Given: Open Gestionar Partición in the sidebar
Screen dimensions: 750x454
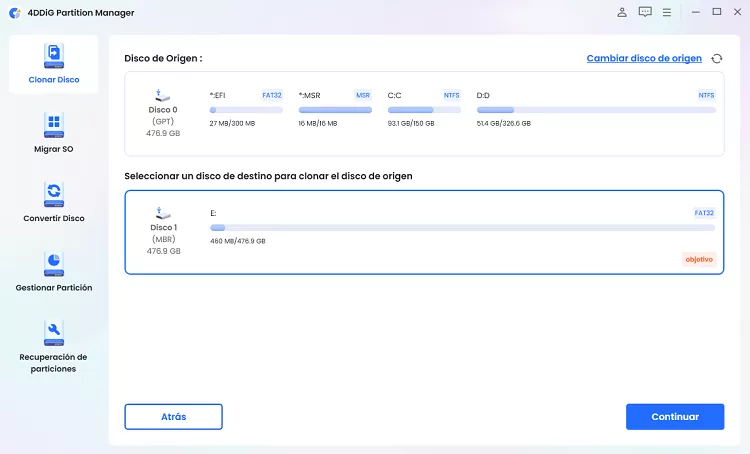Looking at the screenshot, I should [54, 263].
